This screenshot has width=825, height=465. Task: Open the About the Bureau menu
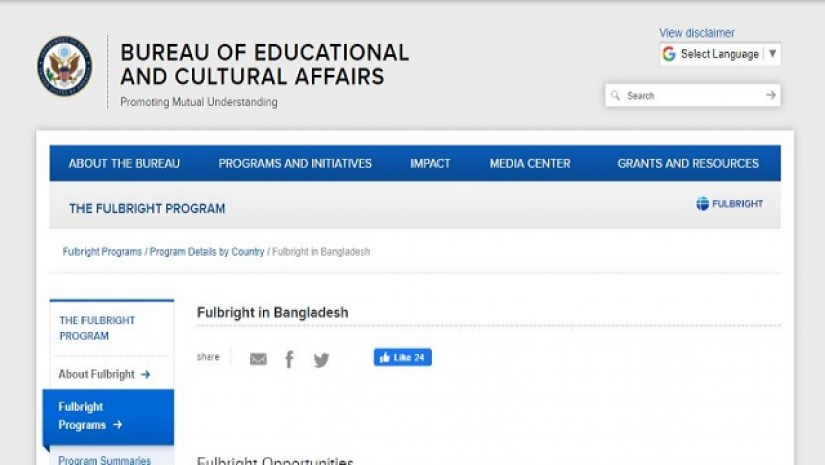pyautogui.click(x=124, y=164)
